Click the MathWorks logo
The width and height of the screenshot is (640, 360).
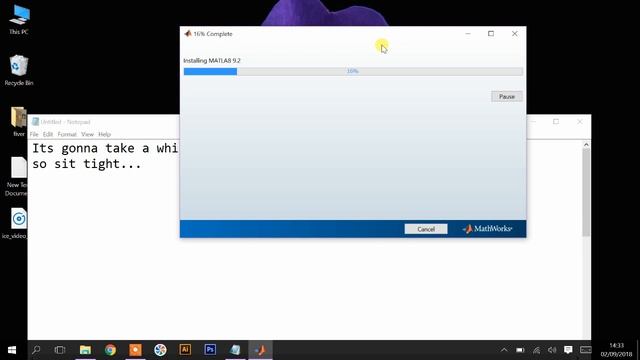(487, 229)
